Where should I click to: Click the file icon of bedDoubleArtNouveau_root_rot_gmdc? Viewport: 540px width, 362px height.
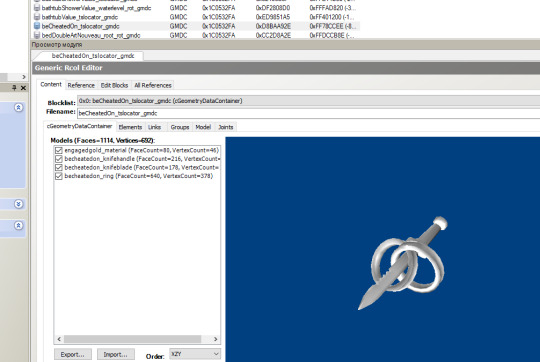pyautogui.click(x=37, y=35)
